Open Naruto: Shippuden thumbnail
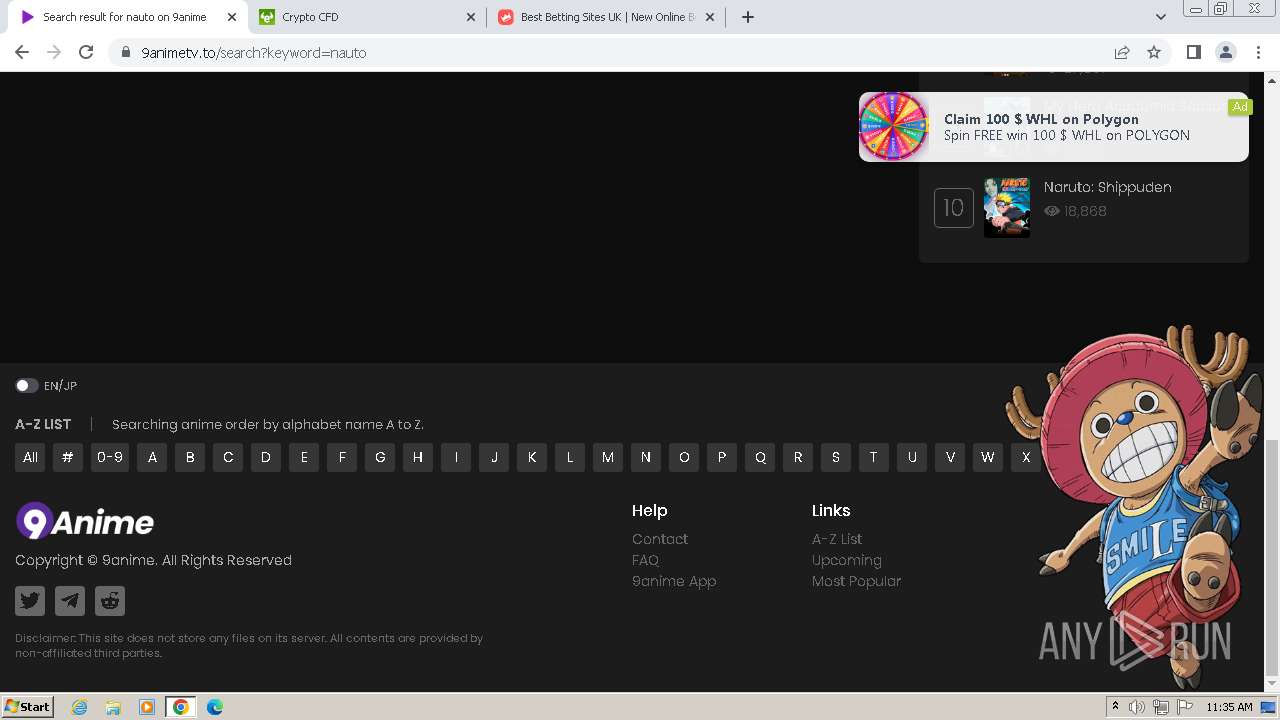Screen dimensions: 1280x720 coord(1007,208)
